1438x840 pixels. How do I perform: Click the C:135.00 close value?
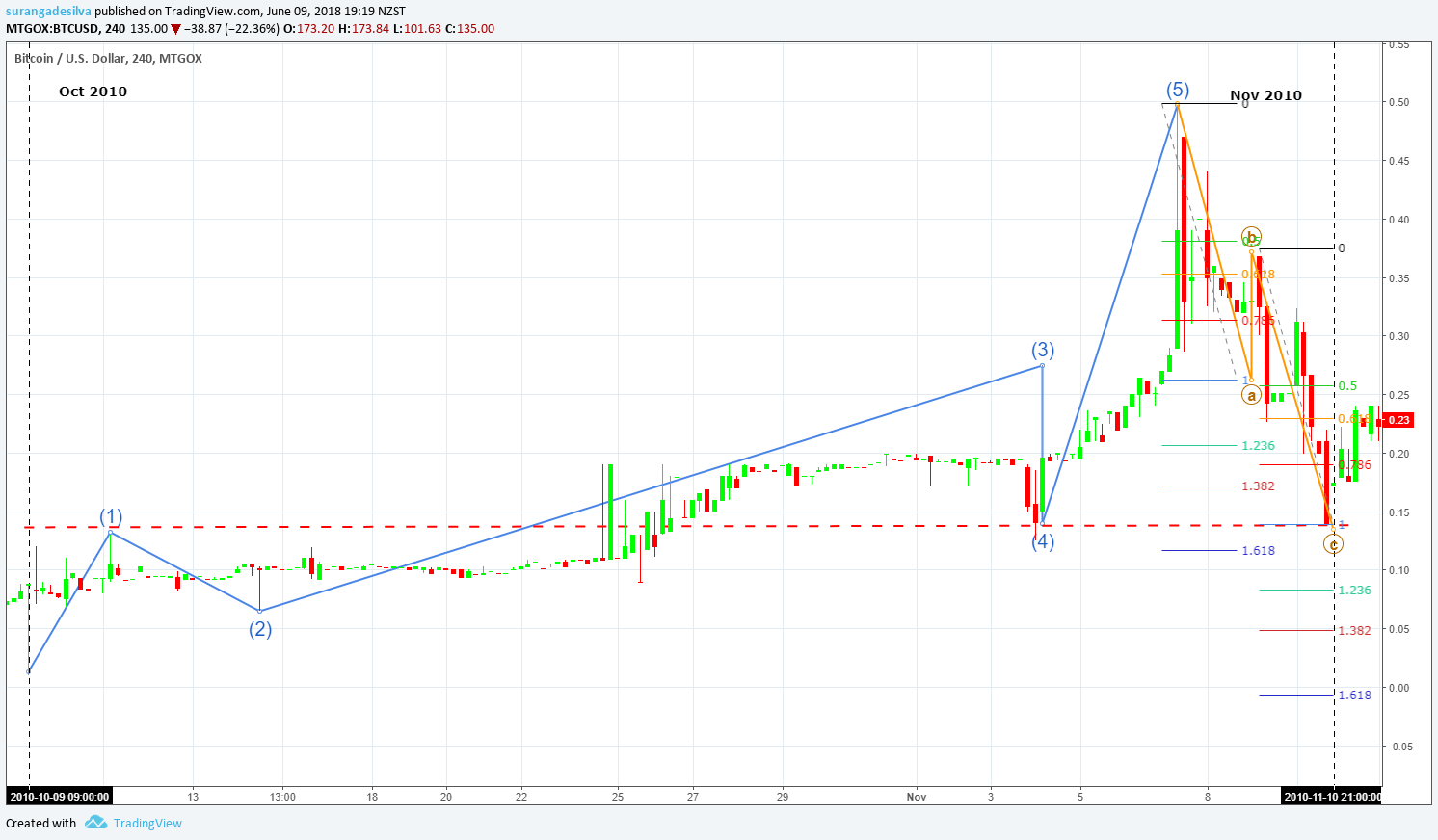tap(469, 29)
